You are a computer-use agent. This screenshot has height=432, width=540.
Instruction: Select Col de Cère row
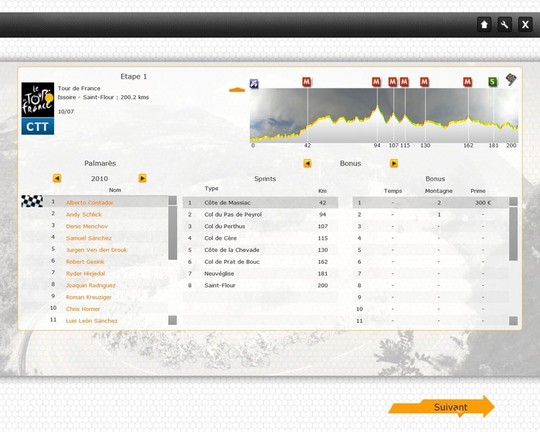260,238
